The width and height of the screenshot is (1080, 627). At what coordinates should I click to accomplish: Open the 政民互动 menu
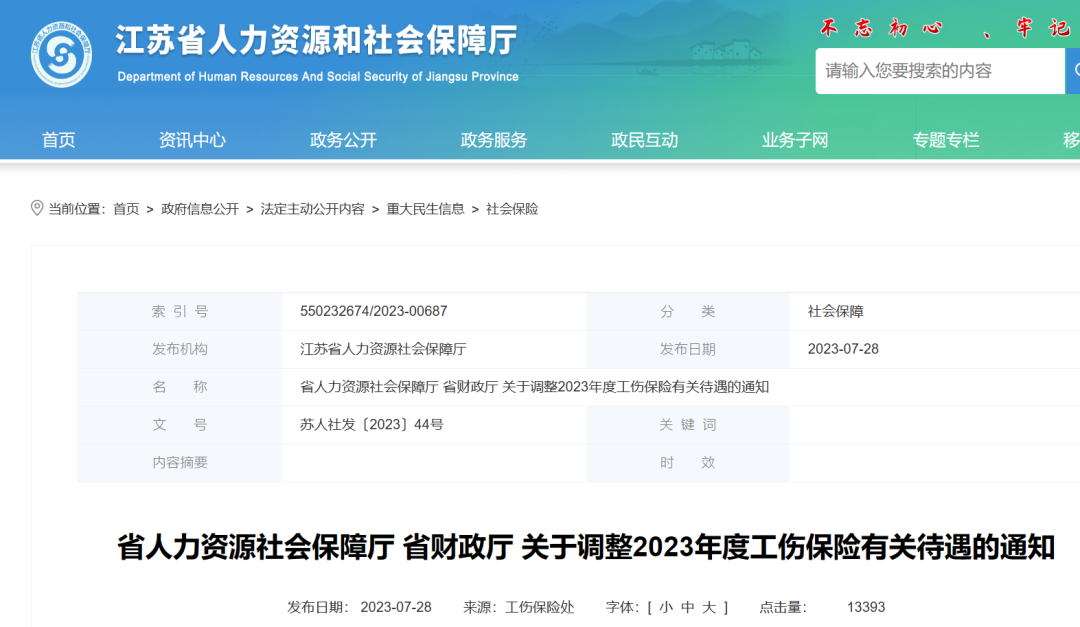(644, 140)
